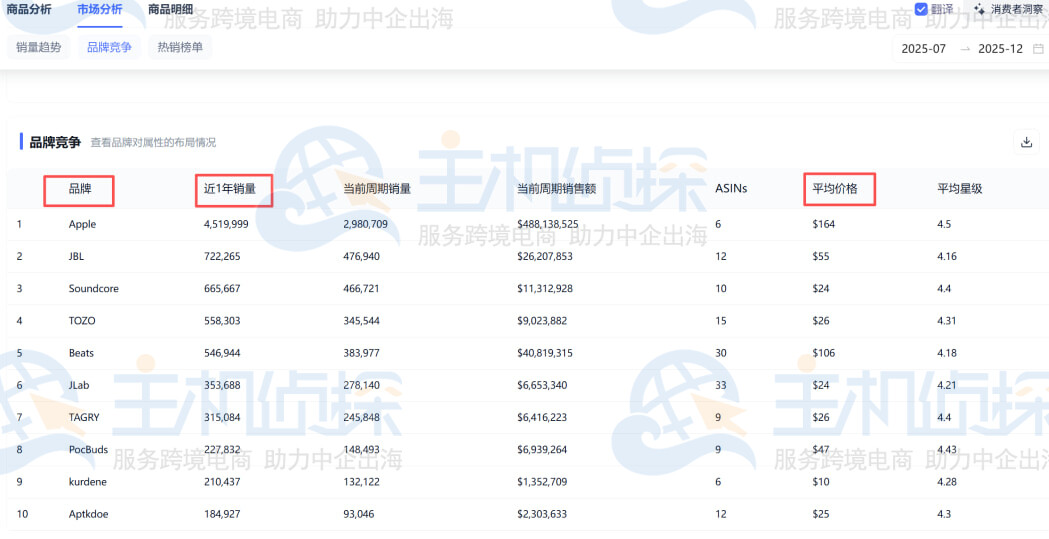
Task: Click the JLab brand name
Action: pos(79,385)
